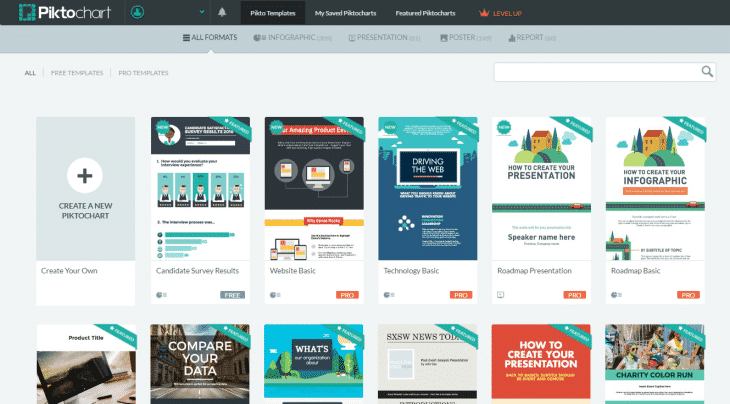Expand the account dropdown arrow
Screen dimensions: 730x404
point(202,13)
